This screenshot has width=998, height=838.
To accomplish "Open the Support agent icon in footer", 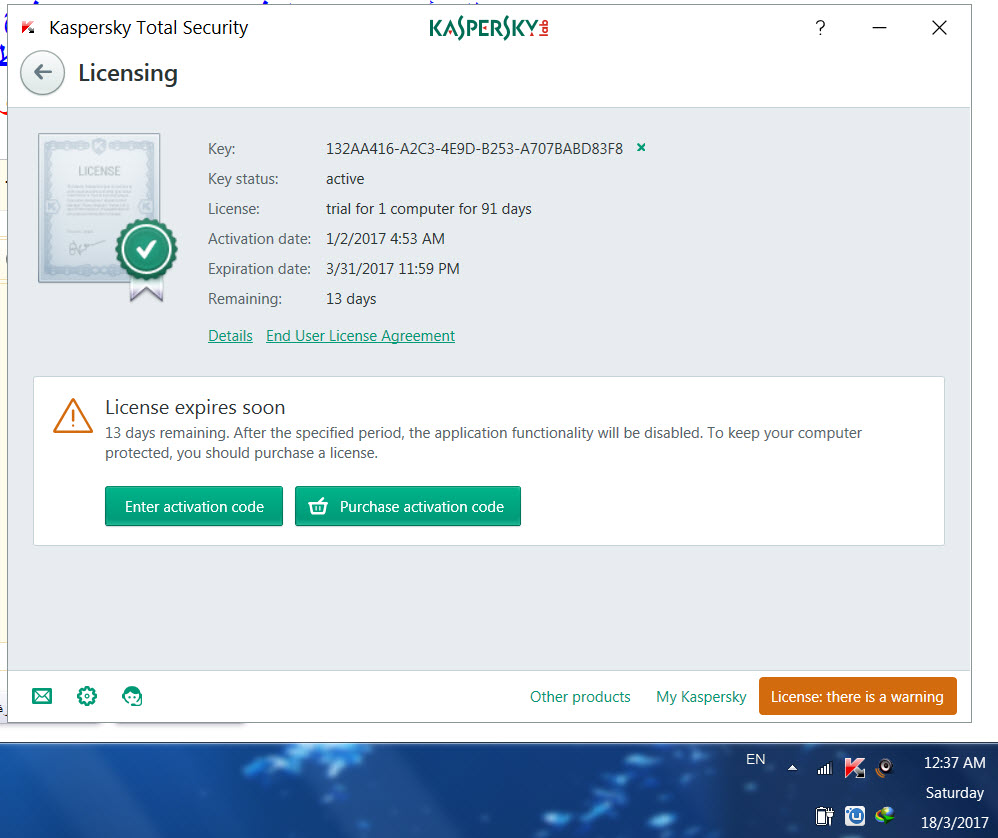I will coord(132,696).
